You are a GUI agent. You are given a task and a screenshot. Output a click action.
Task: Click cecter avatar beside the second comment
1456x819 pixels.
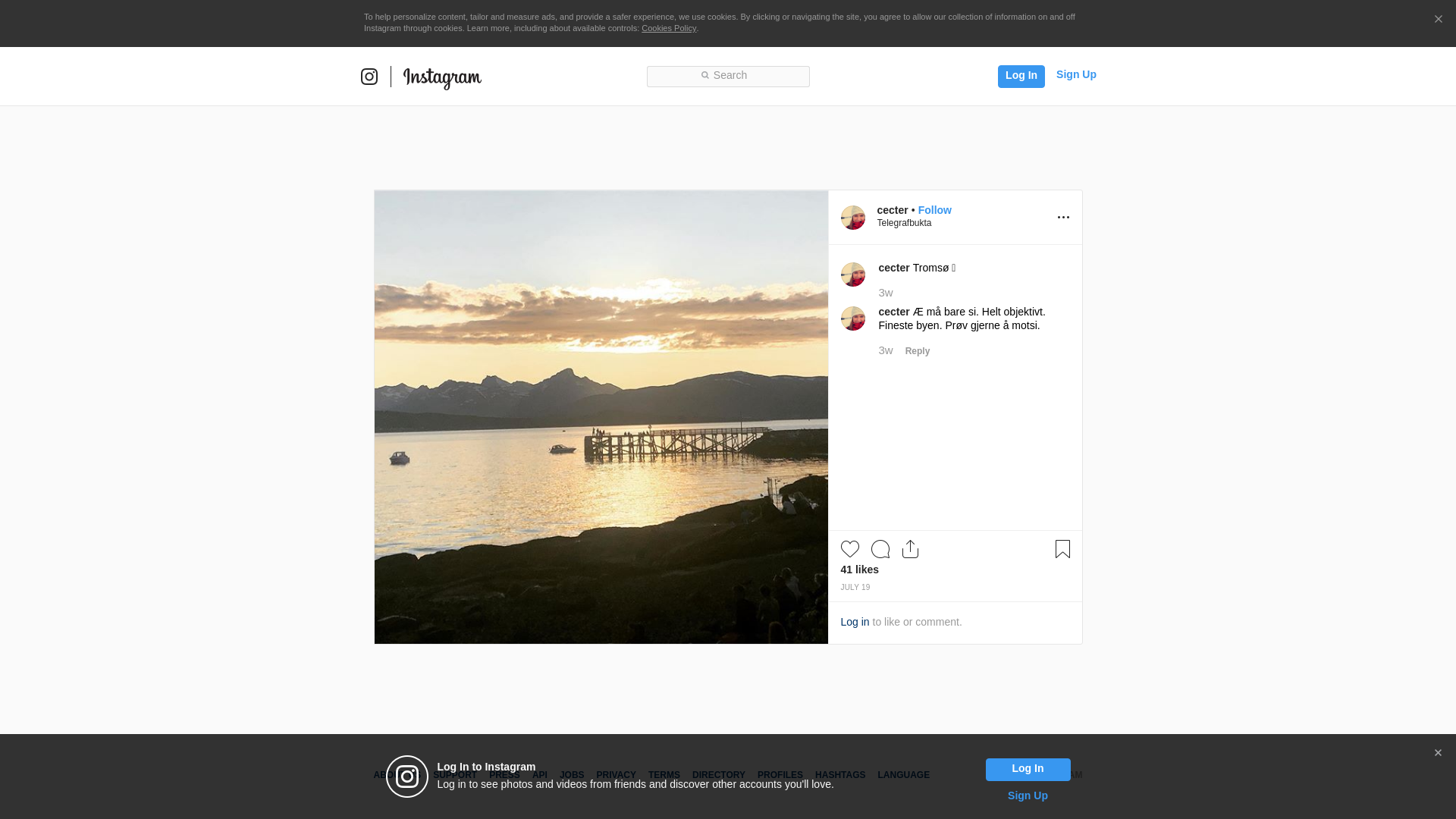[852, 318]
